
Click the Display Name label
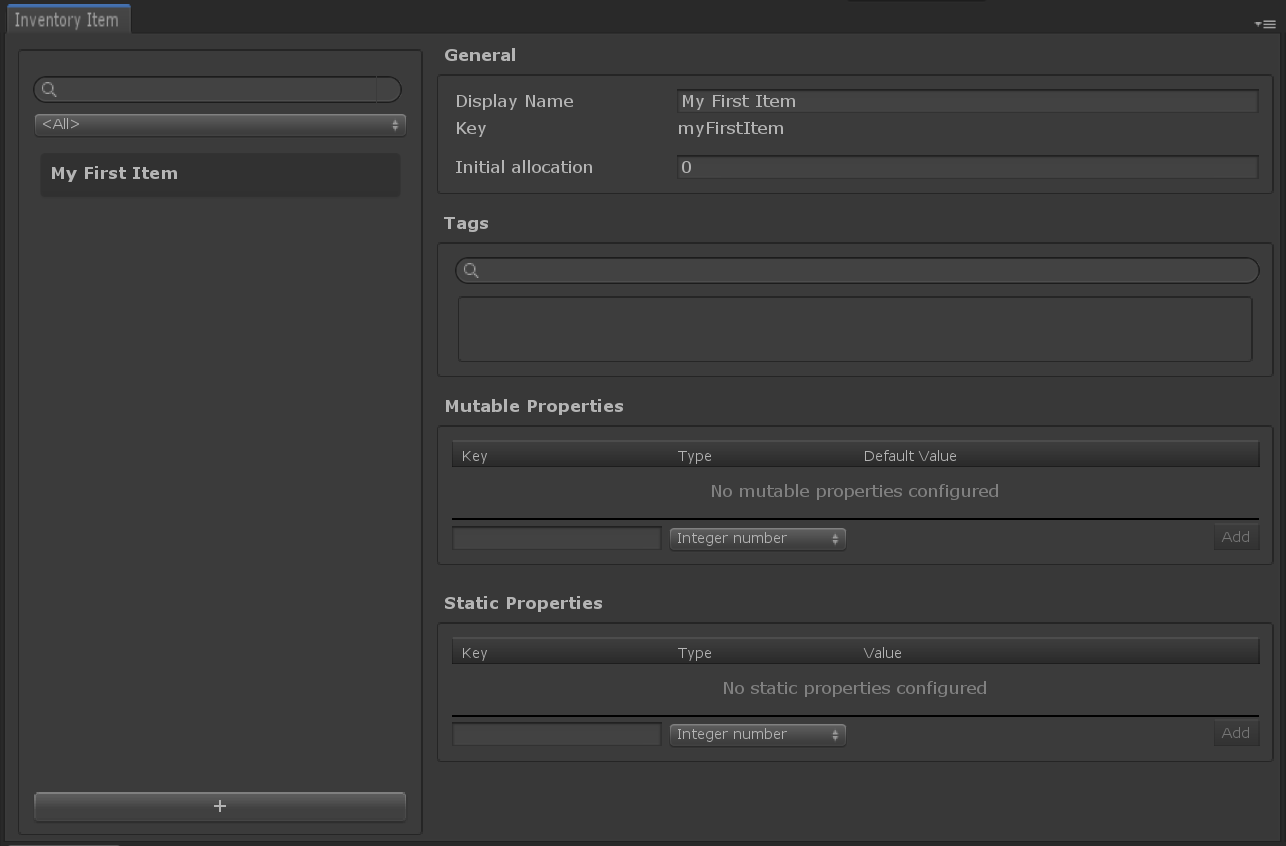point(514,101)
